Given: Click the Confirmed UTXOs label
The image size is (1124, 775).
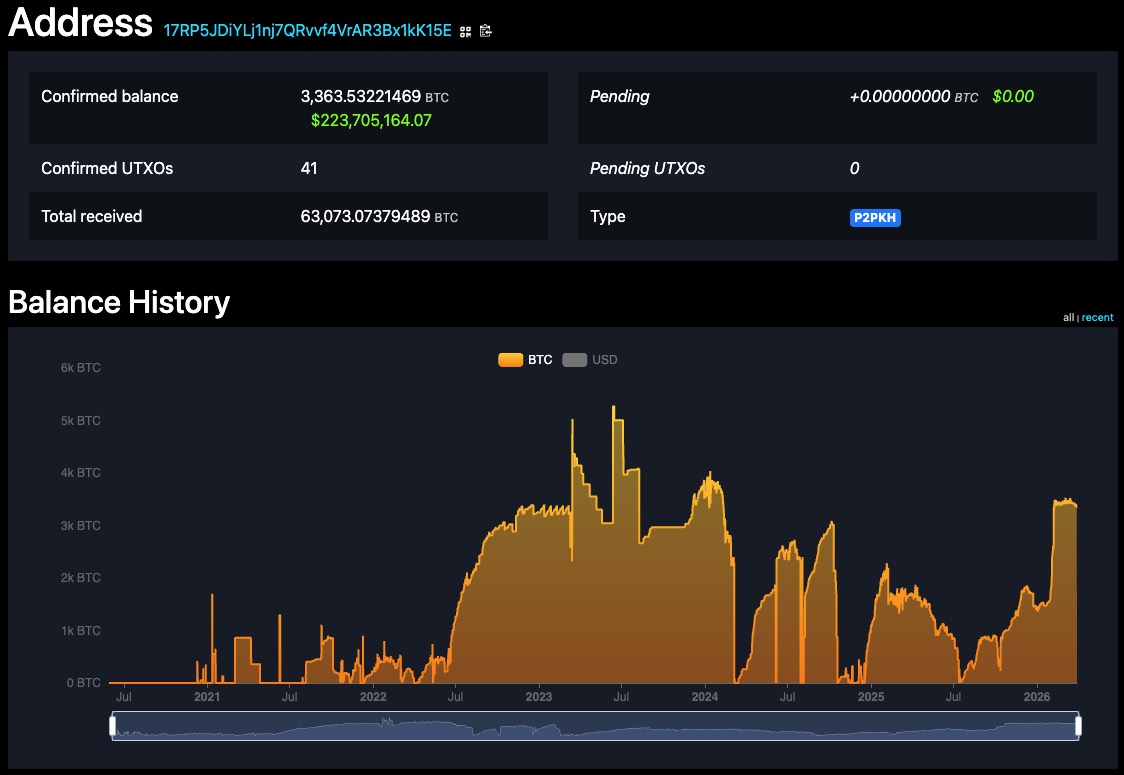Looking at the screenshot, I should [107, 168].
